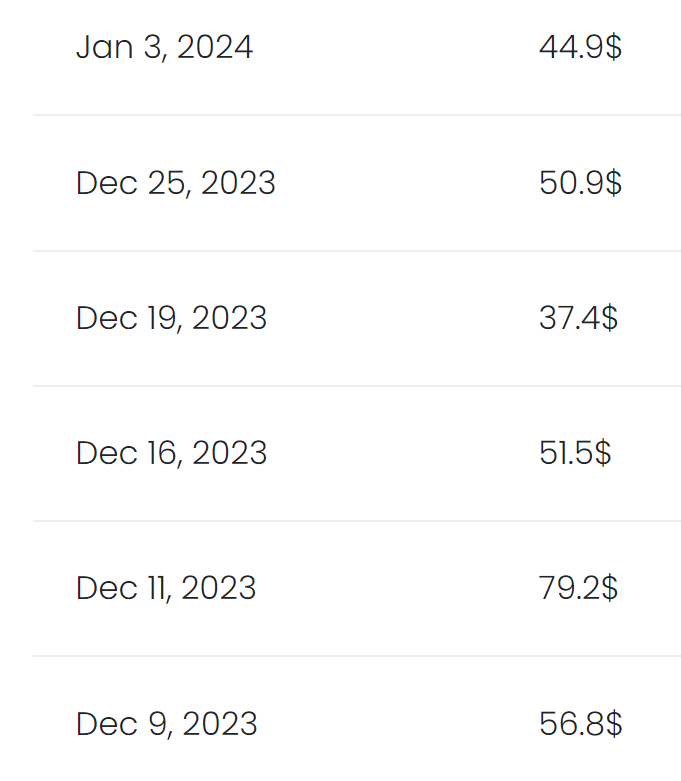
Task: Click empty space between Dec 19, 2023 and 37.4$
Action: [x=400, y=318]
